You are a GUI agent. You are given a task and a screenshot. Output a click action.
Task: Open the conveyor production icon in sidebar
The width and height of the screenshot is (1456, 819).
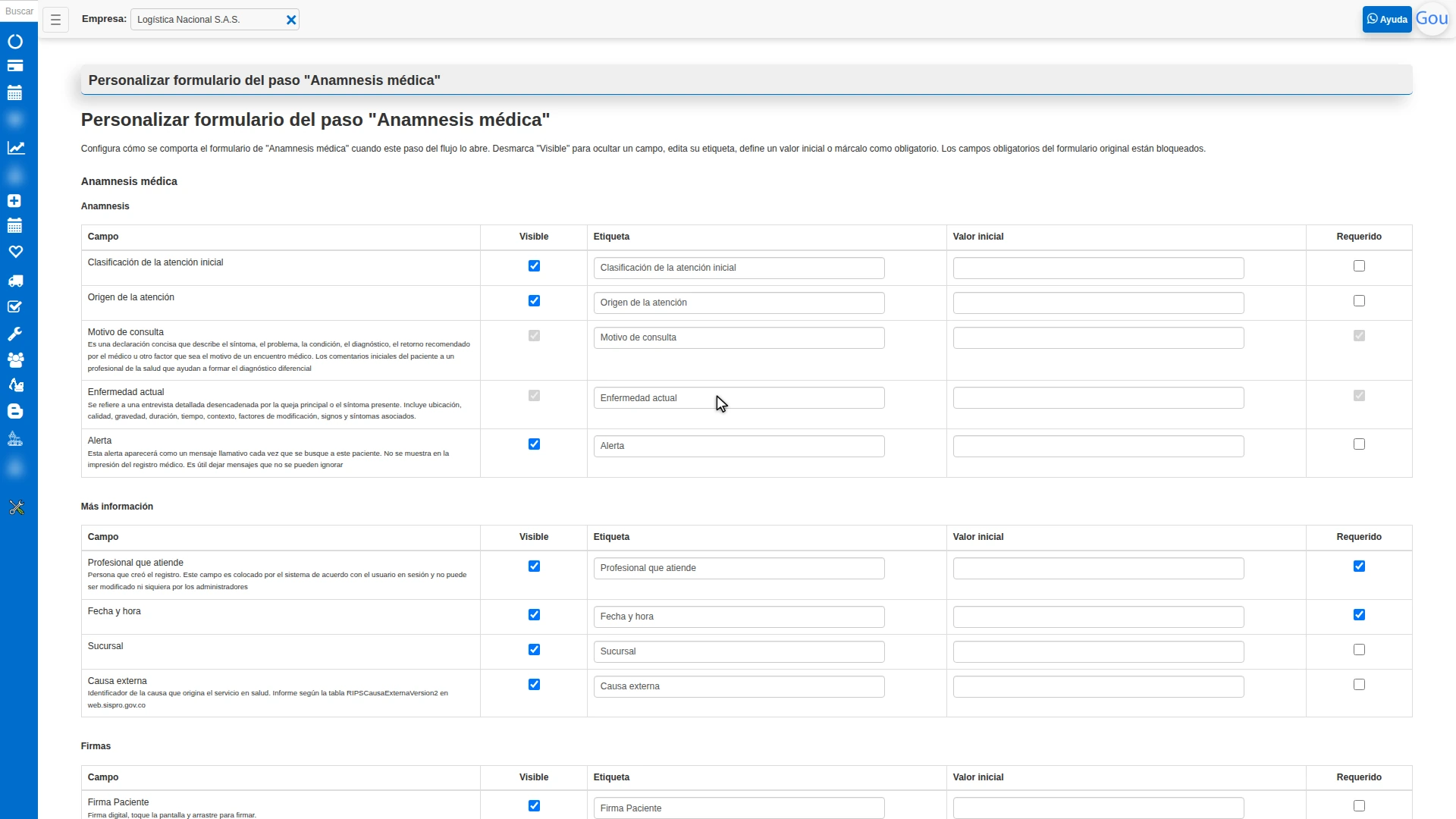[14, 439]
